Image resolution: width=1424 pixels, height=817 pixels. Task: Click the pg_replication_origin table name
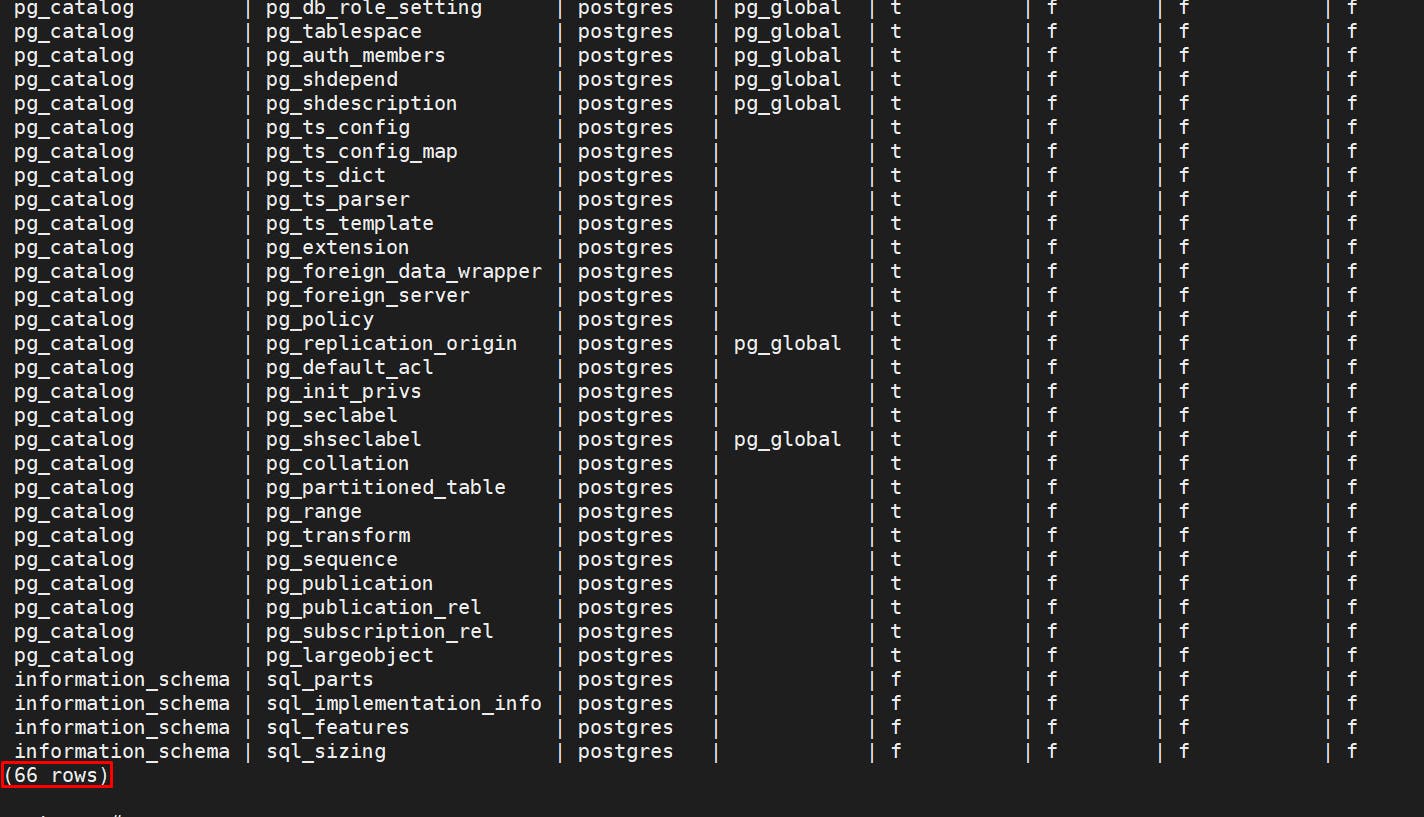391,343
